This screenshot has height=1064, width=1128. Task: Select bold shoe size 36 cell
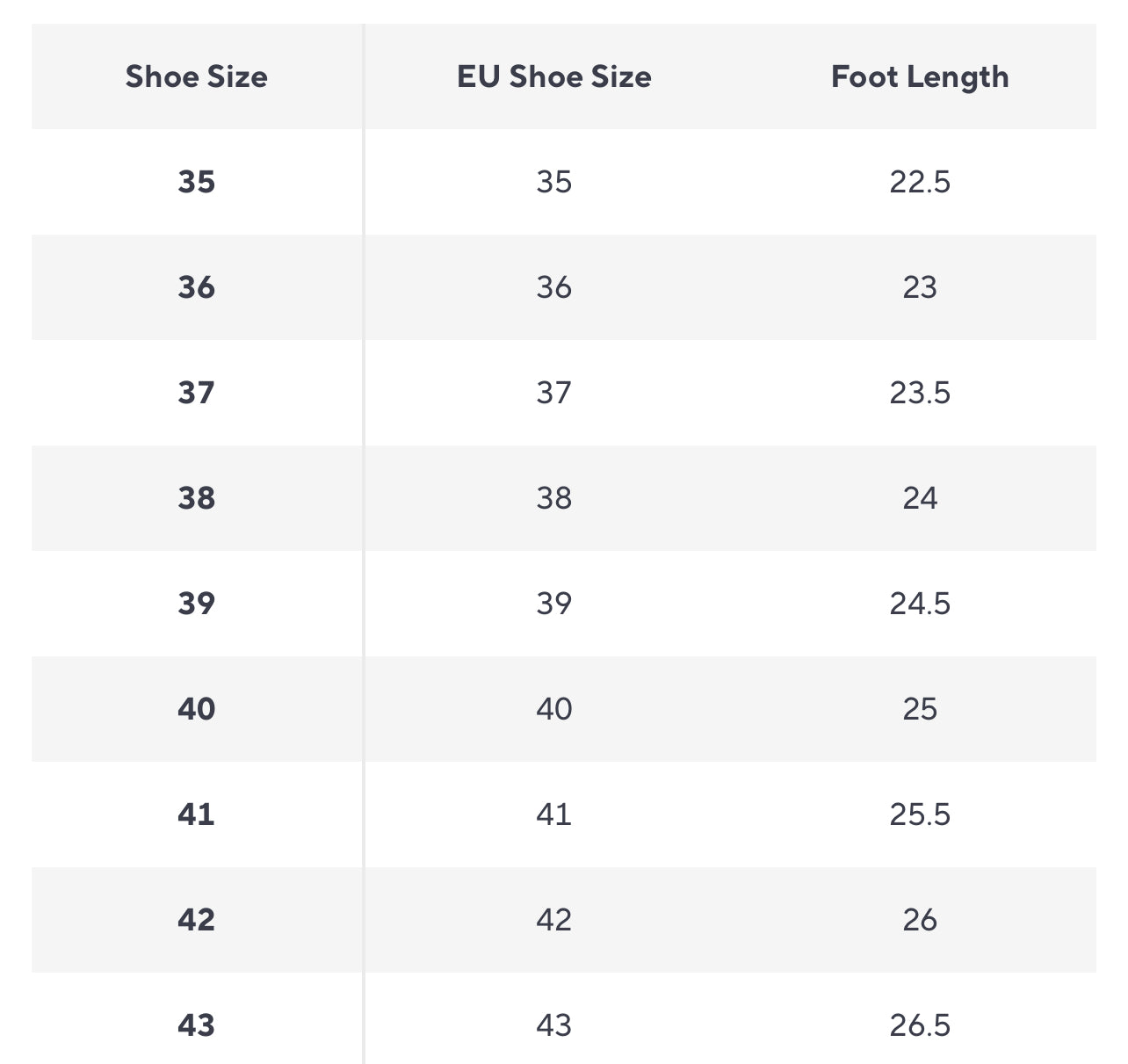pos(196,287)
